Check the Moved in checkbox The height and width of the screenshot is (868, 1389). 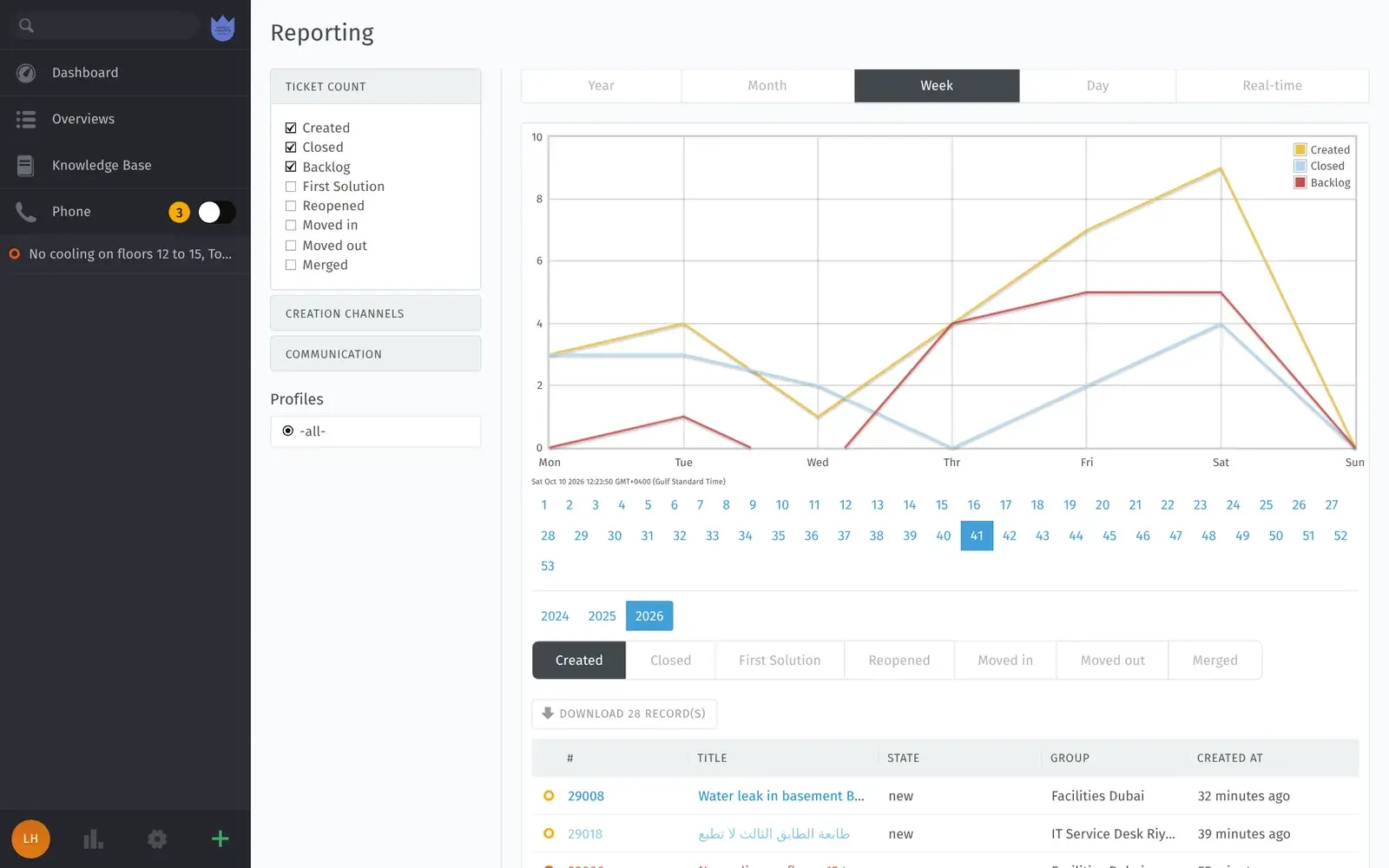[291, 225]
